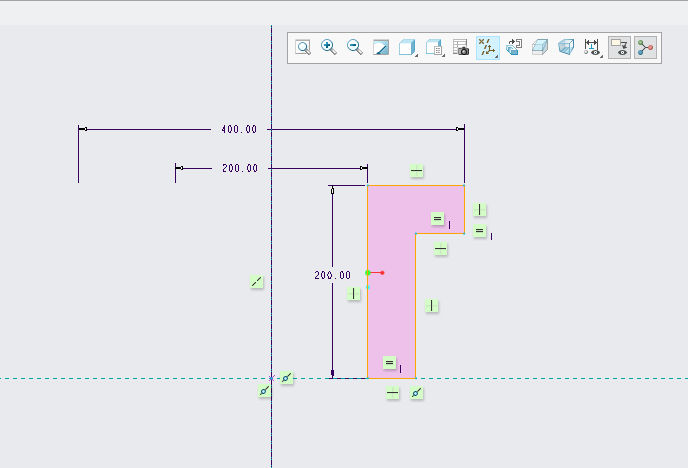Screen dimensions: 688x468
Task: Select the upper 200.00 horizontal dimension value
Action: tap(240, 168)
